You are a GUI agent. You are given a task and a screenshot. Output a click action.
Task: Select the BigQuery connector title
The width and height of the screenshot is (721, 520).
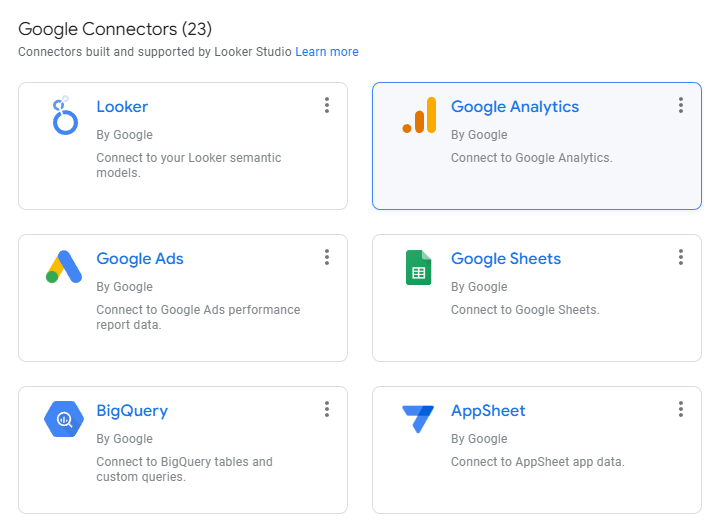click(132, 411)
